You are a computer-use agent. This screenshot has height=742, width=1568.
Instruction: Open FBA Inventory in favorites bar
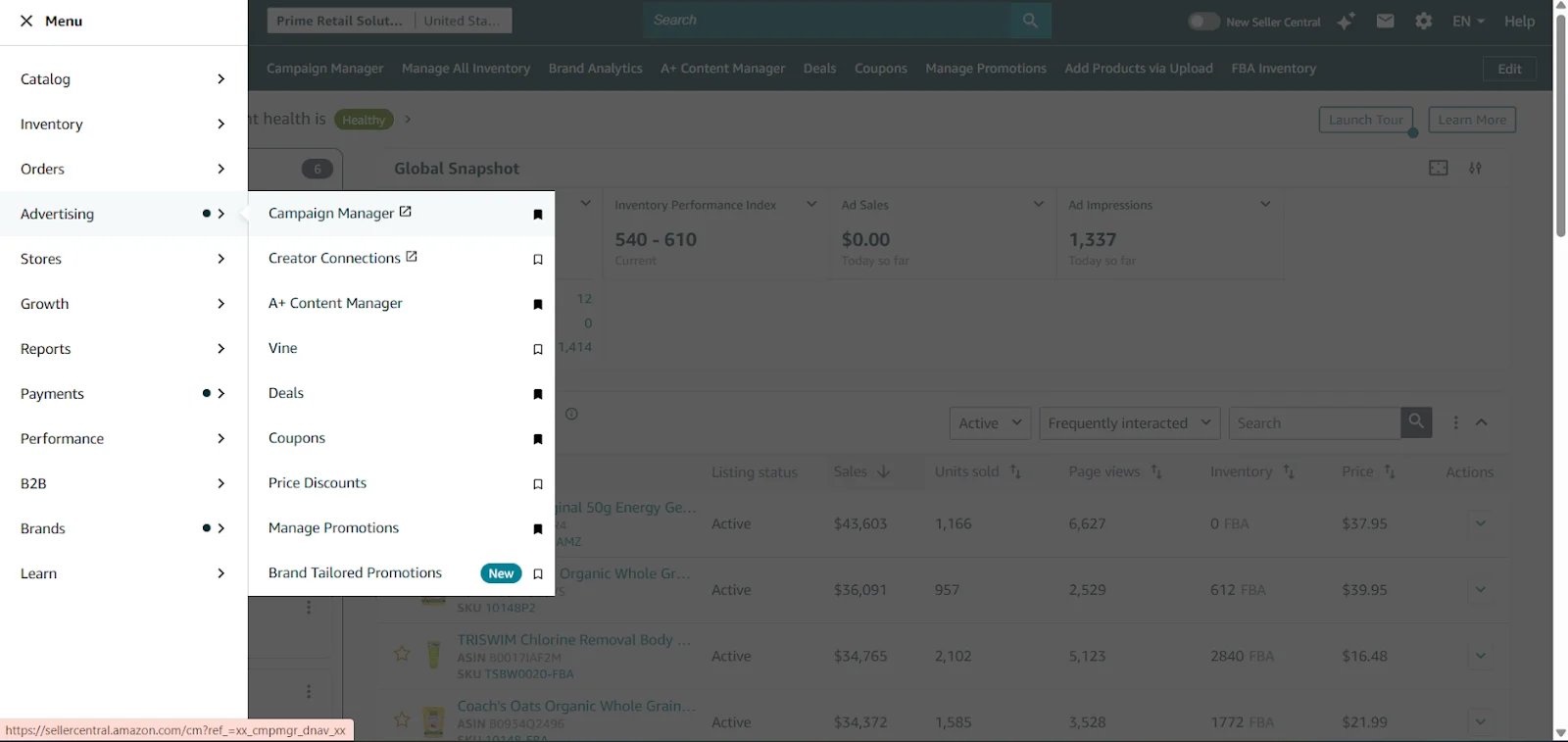pos(1273,69)
